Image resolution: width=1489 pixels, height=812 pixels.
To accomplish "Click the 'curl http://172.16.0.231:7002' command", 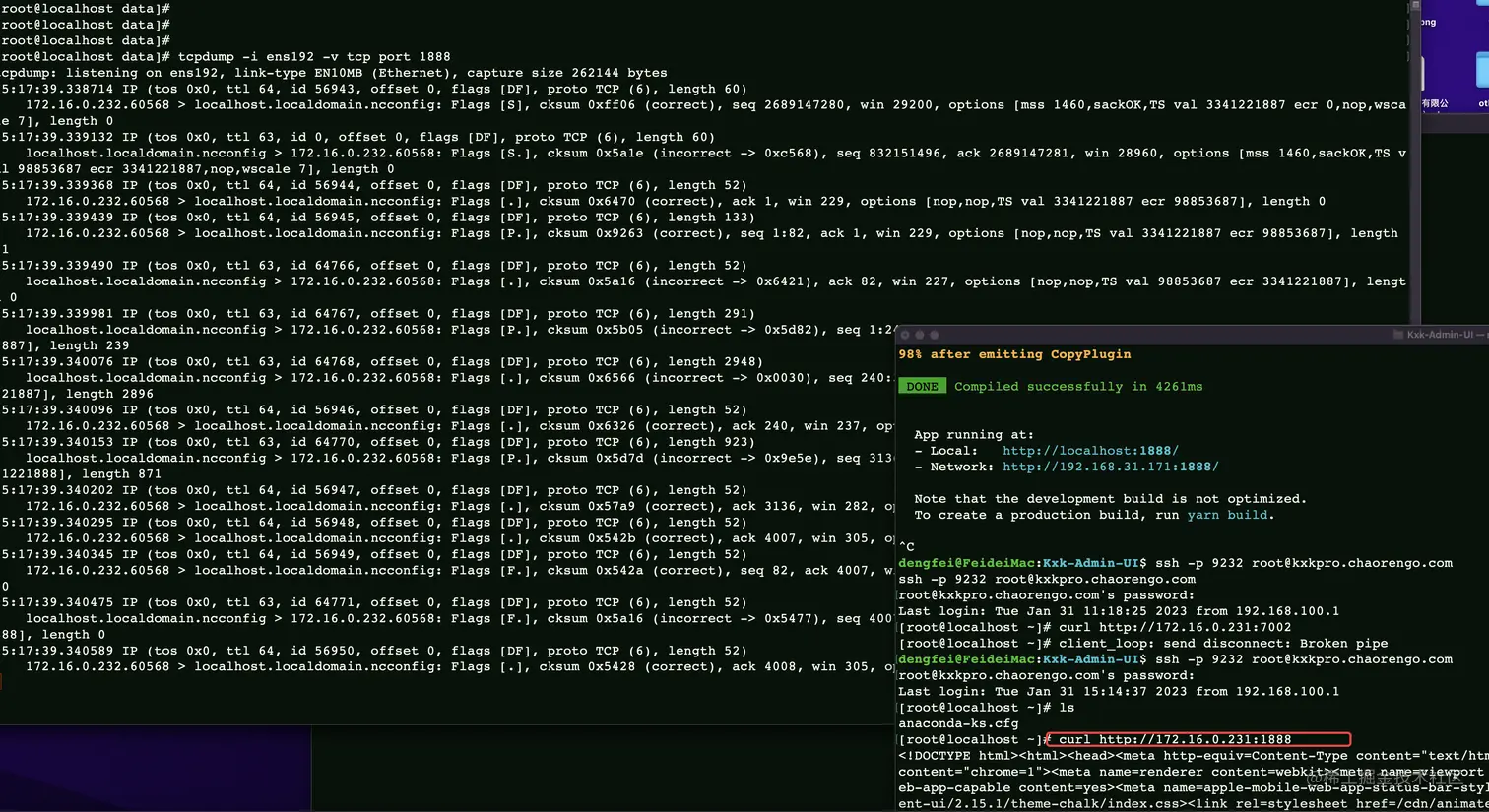I will (1175, 627).
